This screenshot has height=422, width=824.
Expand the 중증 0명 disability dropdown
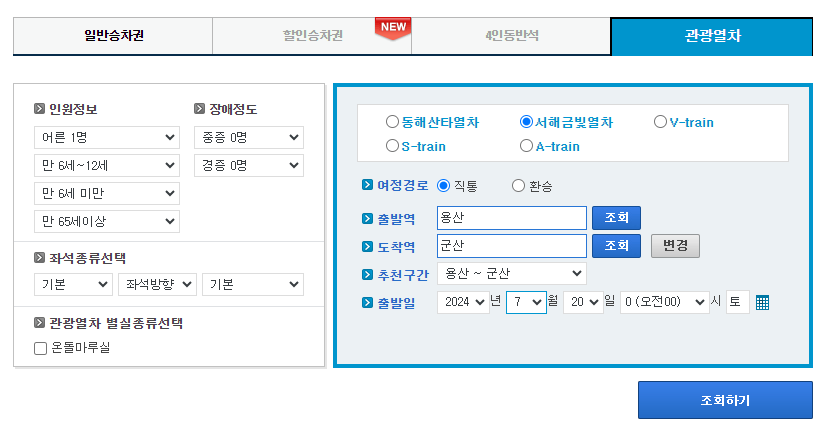[249, 137]
